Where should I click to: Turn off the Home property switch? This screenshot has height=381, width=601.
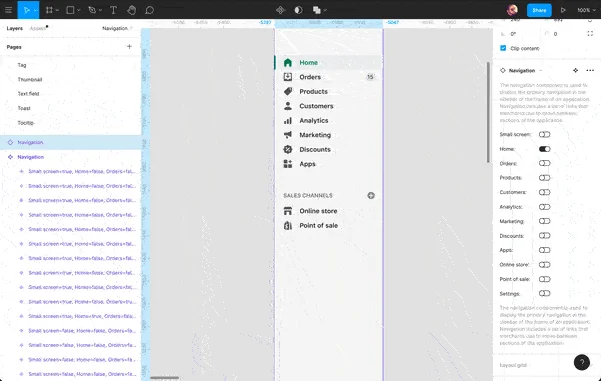[544, 149]
